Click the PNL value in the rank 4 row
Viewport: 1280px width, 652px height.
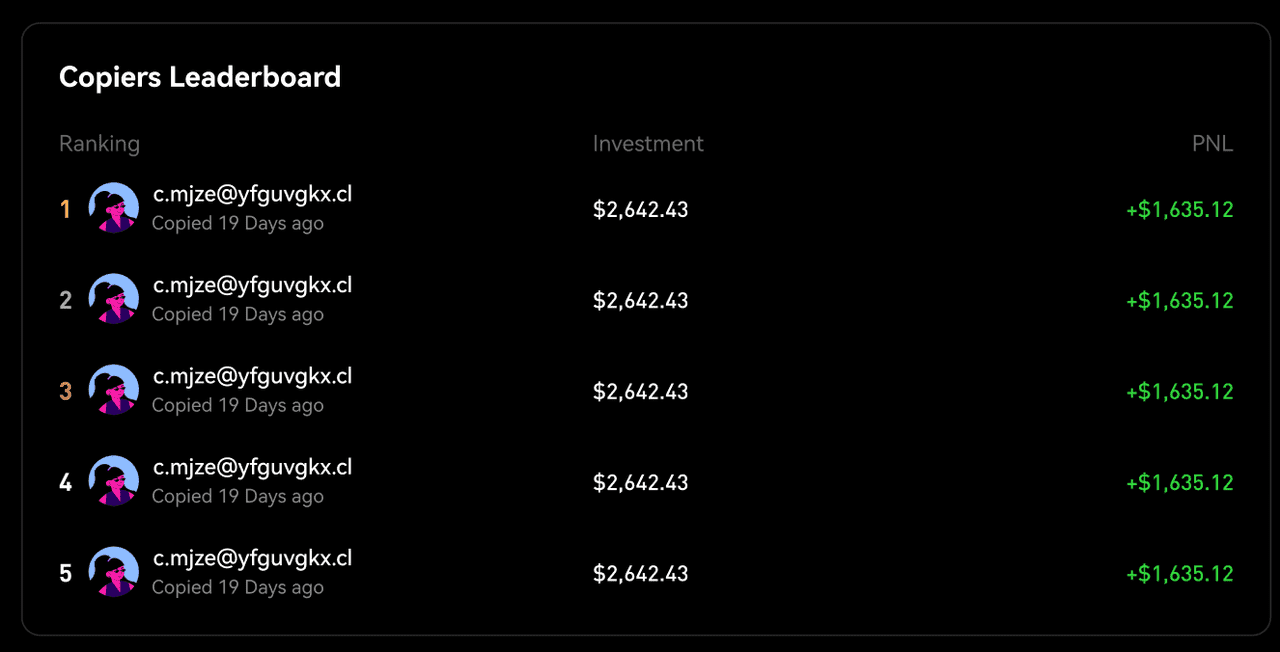tap(1179, 483)
